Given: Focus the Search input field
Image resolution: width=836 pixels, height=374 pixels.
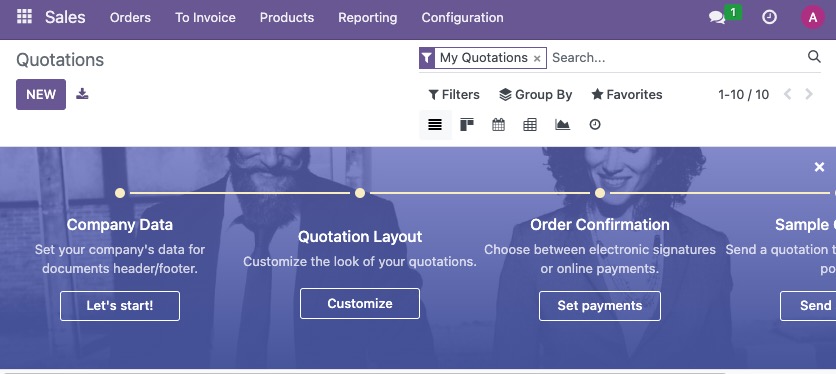Looking at the screenshot, I should point(676,58).
